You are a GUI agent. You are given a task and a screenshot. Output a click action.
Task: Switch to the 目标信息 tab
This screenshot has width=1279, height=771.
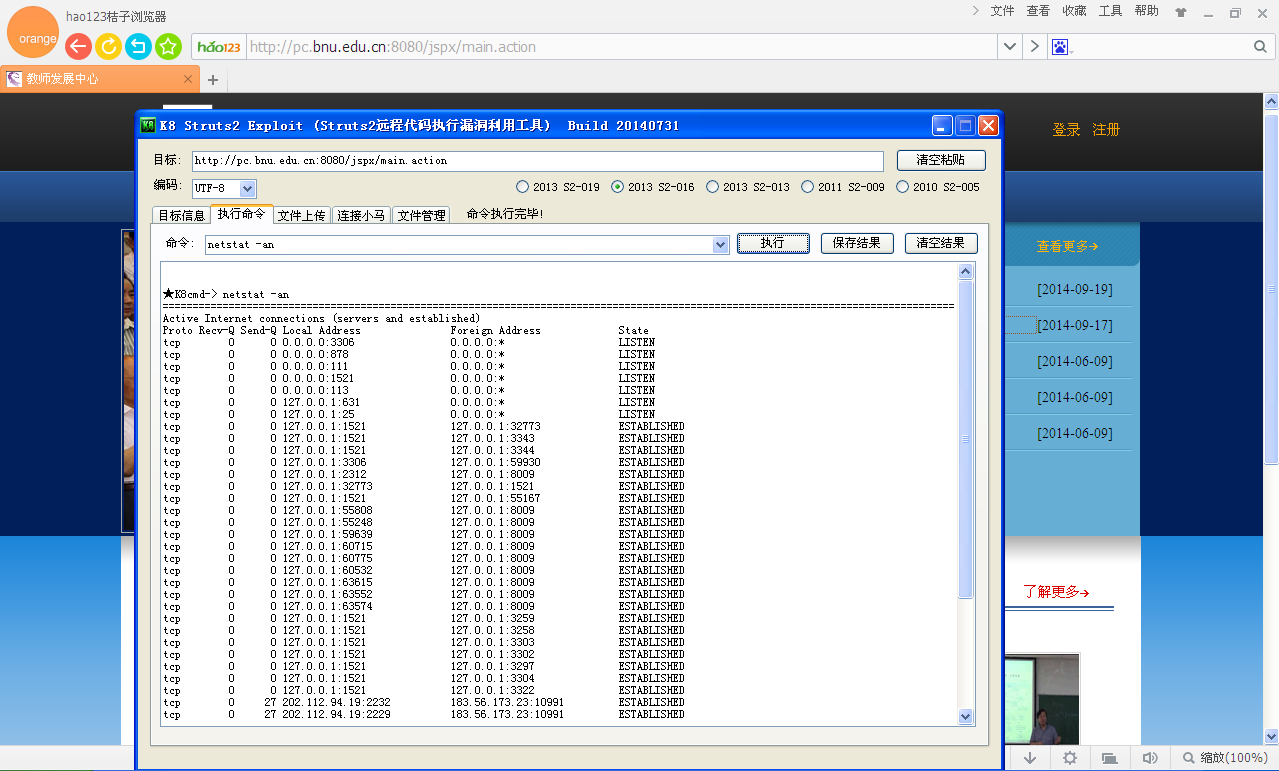point(181,215)
